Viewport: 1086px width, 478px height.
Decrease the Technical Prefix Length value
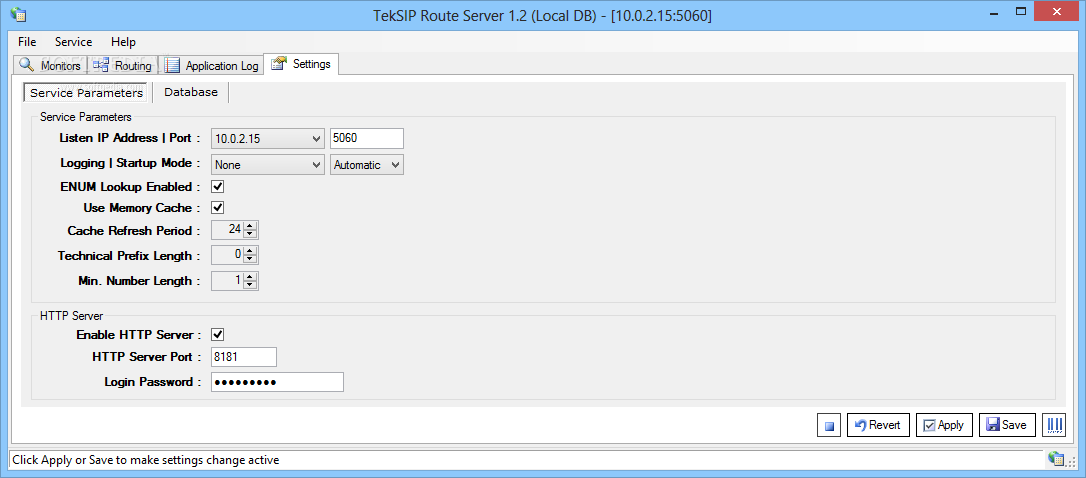tap(250, 260)
